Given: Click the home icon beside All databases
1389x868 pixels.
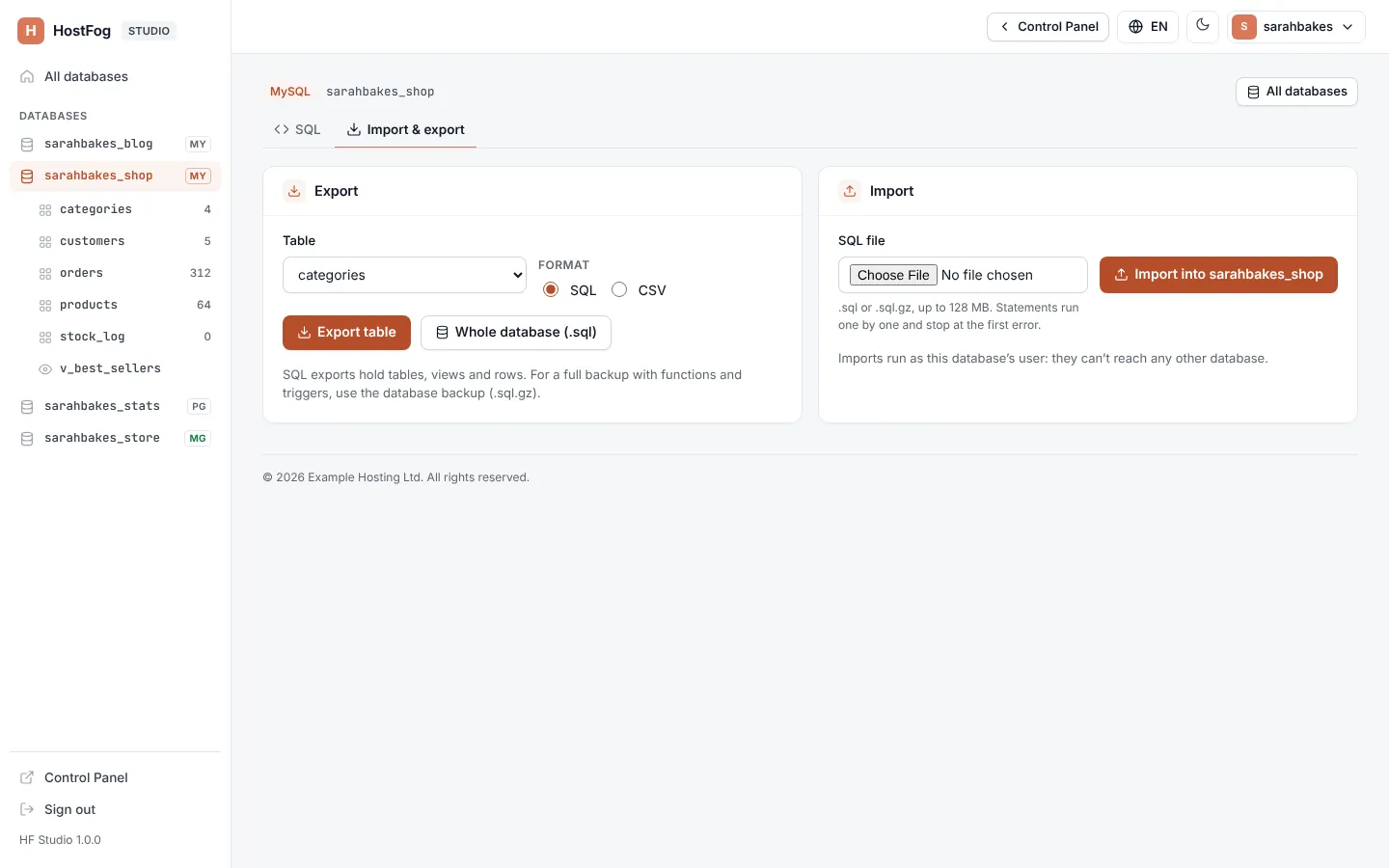Looking at the screenshot, I should pyautogui.click(x=27, y=77).
